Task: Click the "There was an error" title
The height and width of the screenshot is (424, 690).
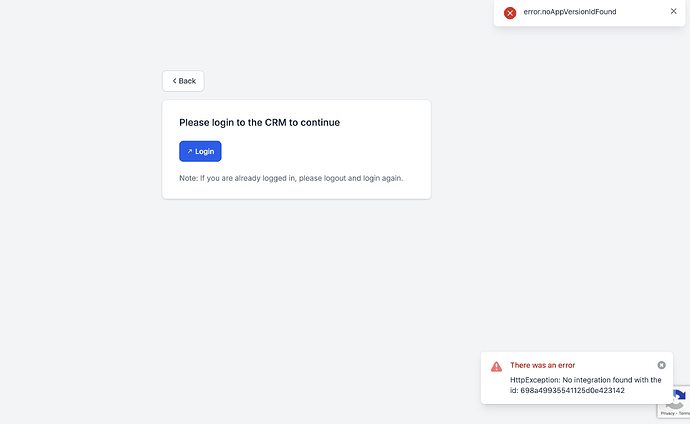Action: 542,365
